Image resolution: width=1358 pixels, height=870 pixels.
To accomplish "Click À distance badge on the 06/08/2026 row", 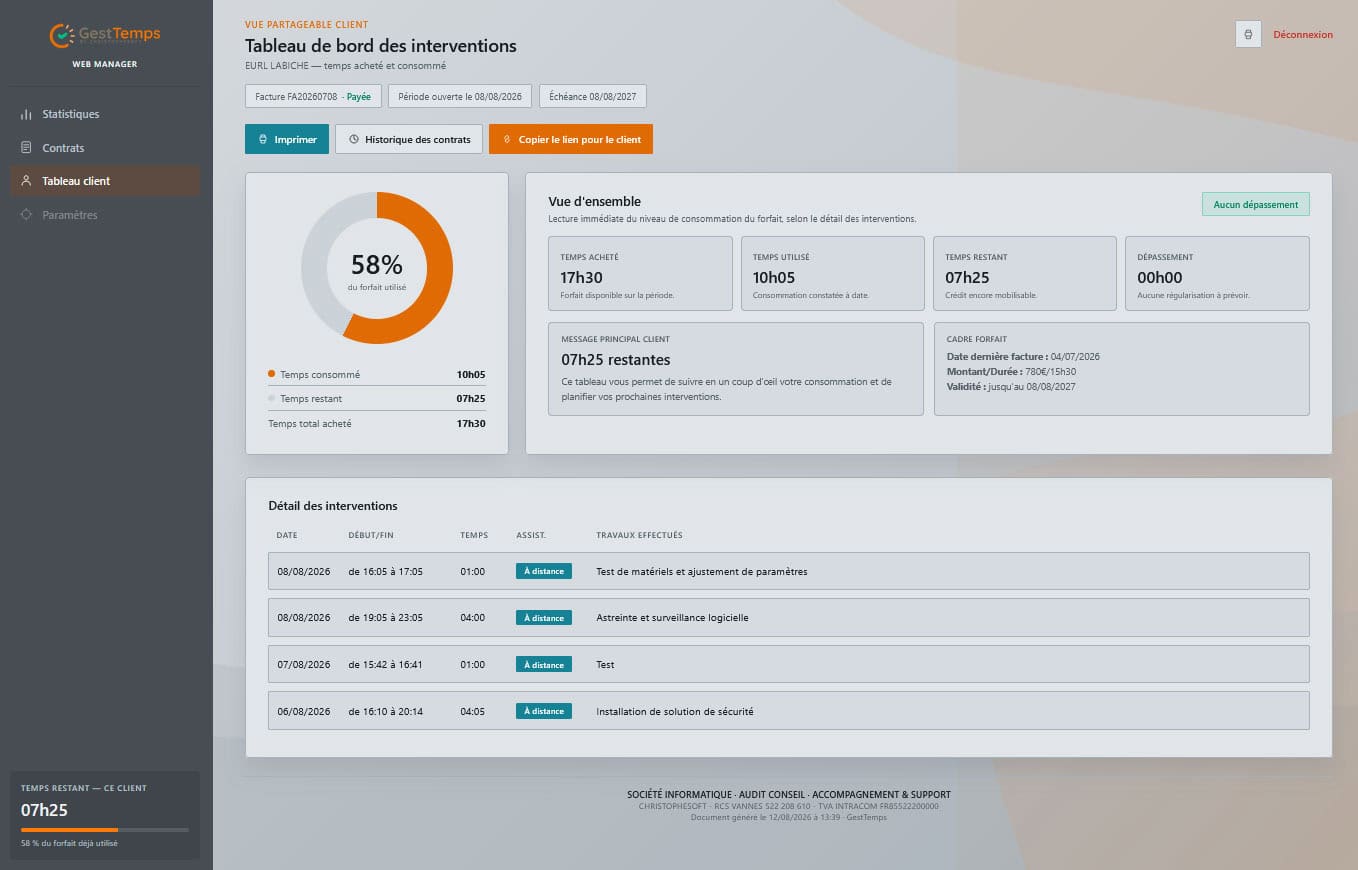I will [544, 711].
